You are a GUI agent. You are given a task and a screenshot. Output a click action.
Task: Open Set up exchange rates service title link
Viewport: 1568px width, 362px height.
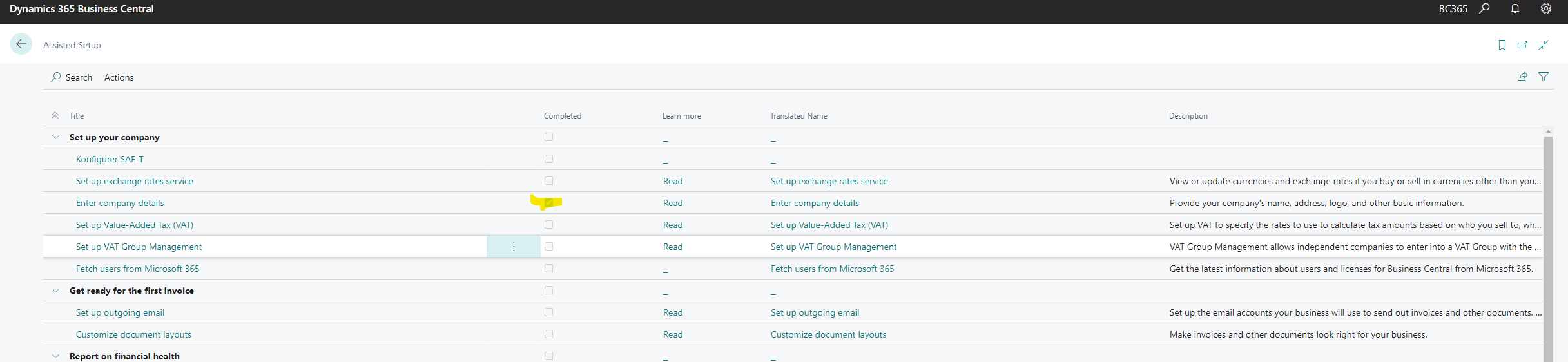pyautogui.click(x=134, y=181)
